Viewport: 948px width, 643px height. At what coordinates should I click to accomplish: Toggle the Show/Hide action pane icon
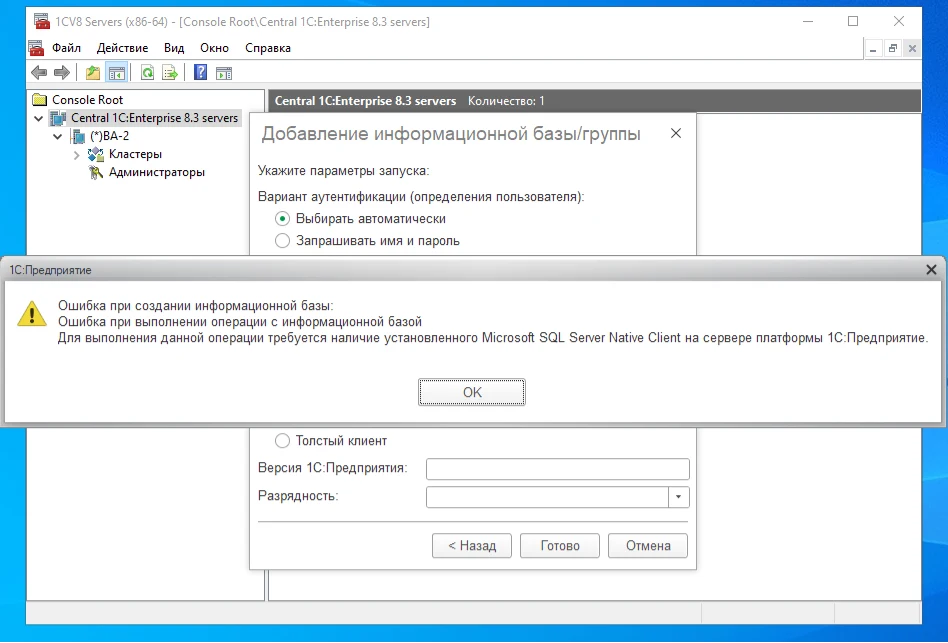point(224,73)
